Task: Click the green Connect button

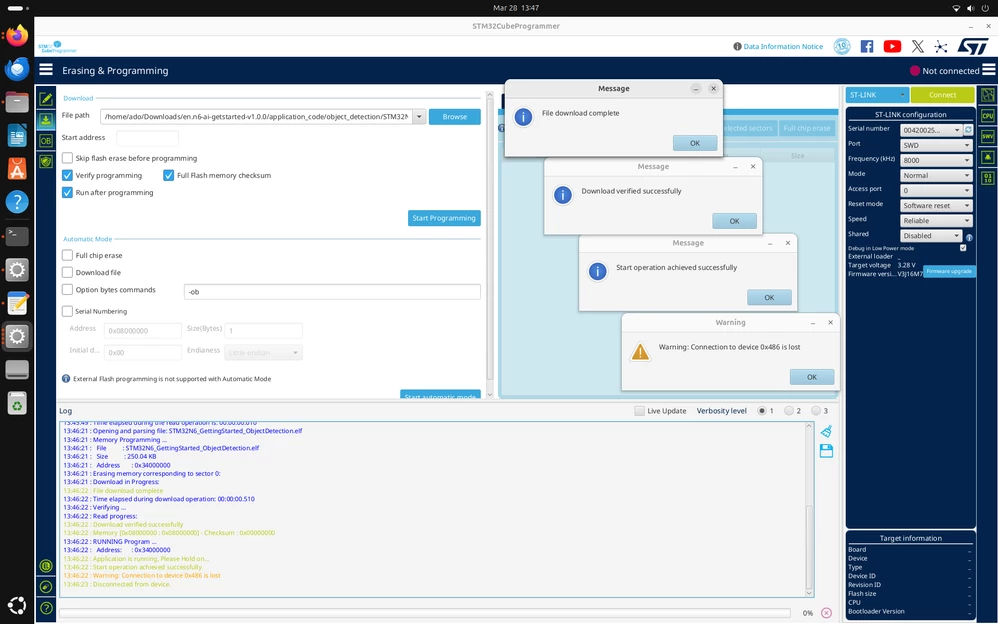Action: click(942, 95)
